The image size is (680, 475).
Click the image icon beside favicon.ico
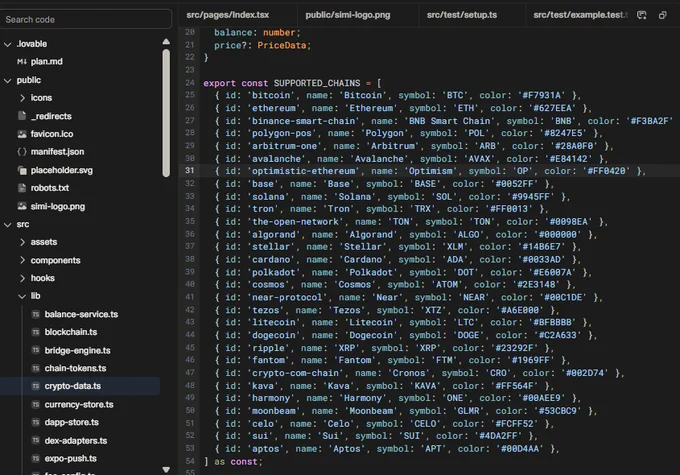(x=22, y=134)
